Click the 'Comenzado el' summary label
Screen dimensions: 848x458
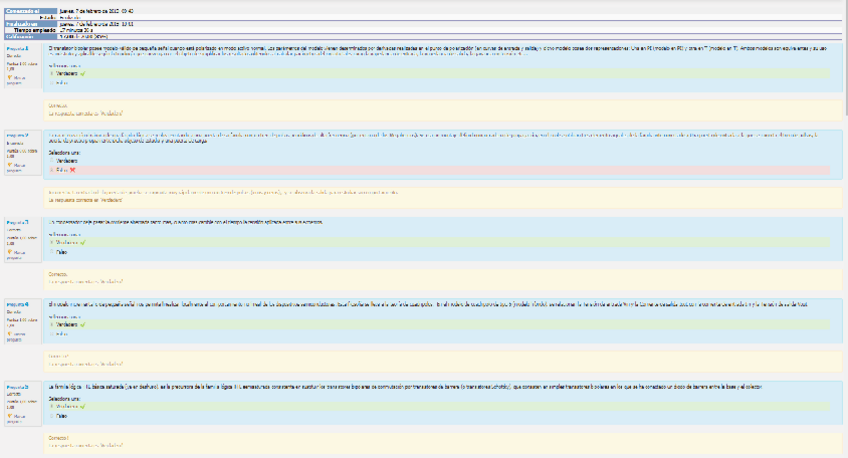pyautogui.click(x=23, y=11)
